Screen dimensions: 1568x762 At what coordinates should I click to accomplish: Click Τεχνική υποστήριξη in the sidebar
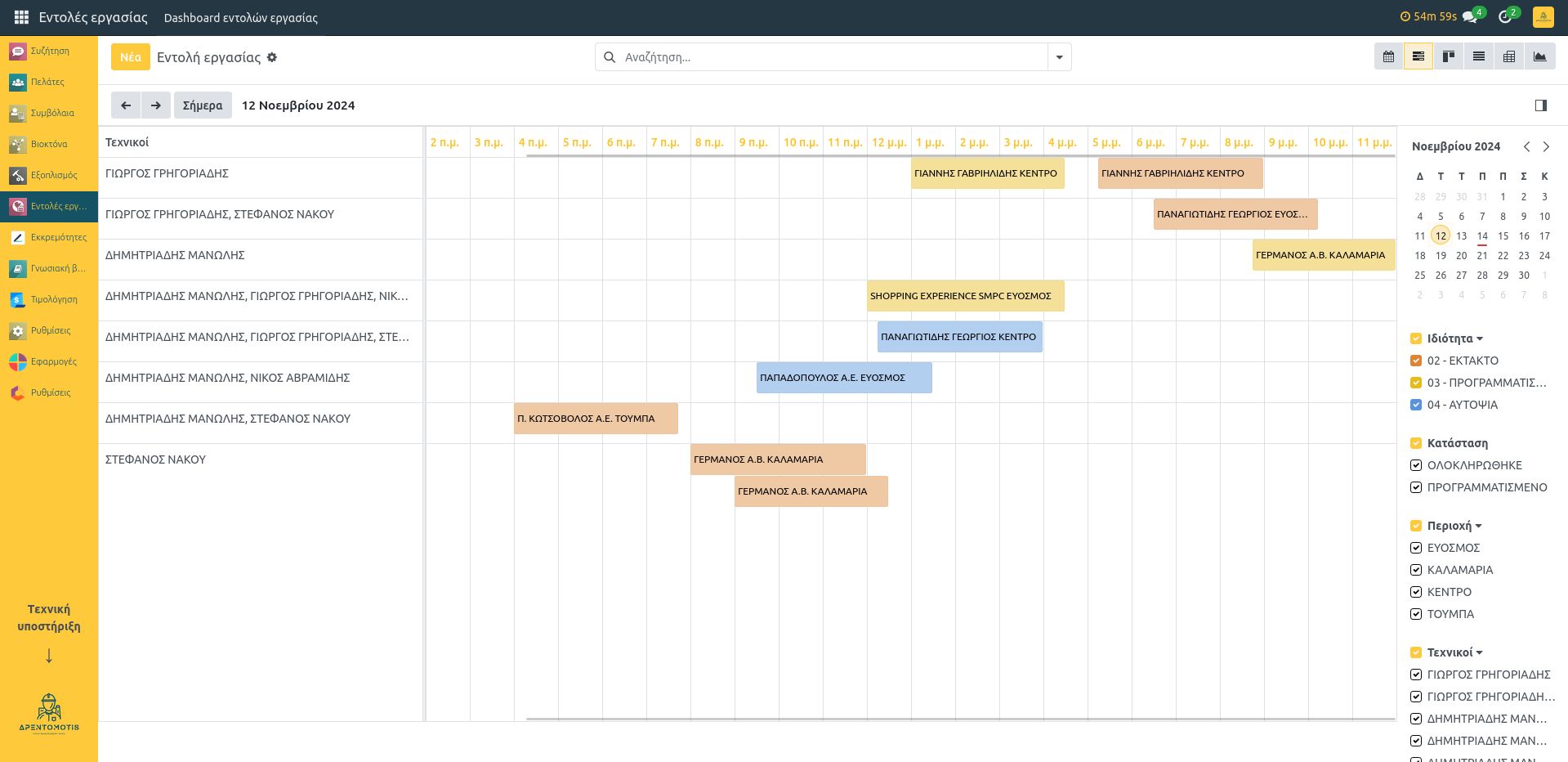pos(49,617)
